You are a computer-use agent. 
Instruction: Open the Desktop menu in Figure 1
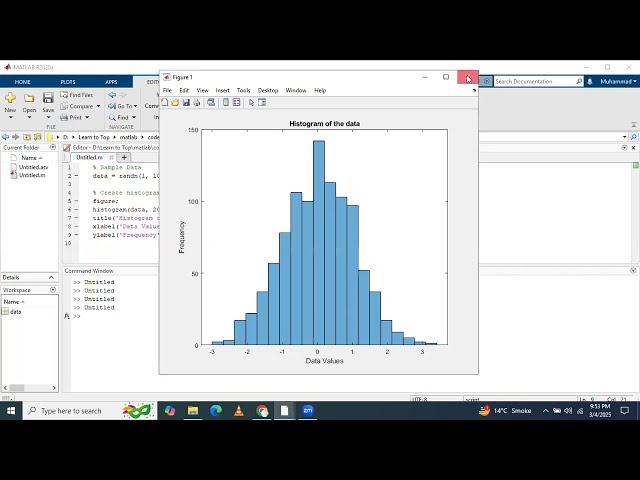(x=268, y=91)
